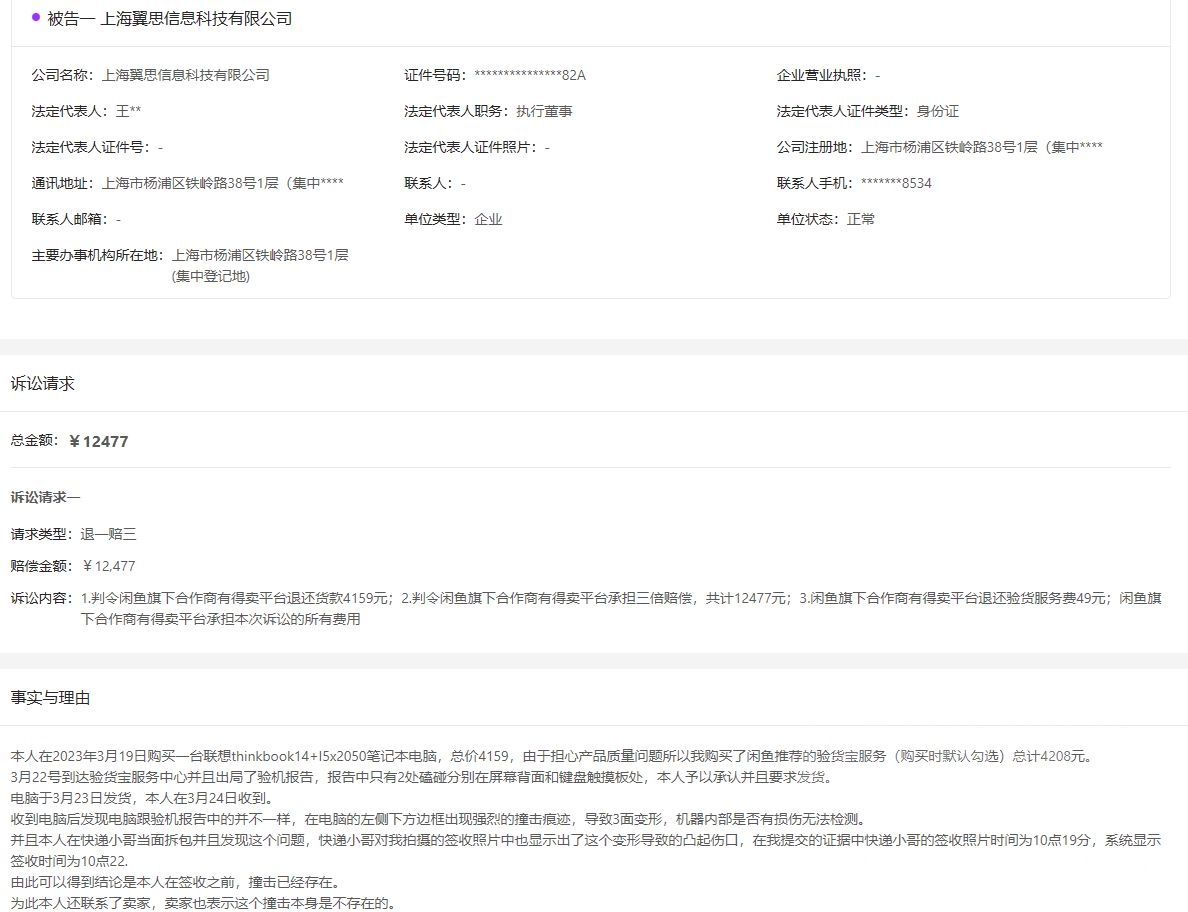Click the 主要办事机构所在地 address text
The width and height of the screenshot is (1188, 912).
[260, 265]
